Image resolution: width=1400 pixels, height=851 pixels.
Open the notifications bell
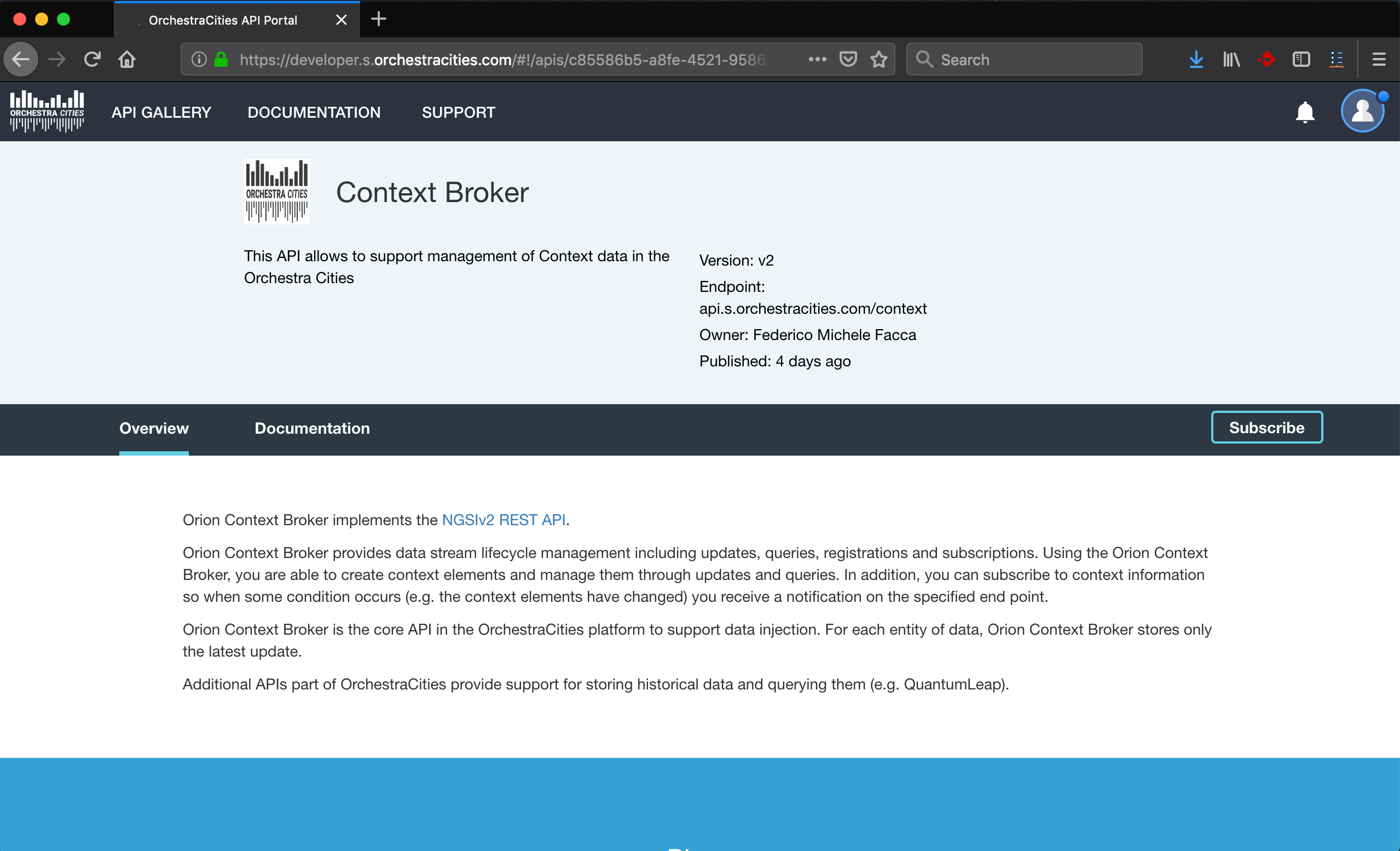[x=1305, y=112]
